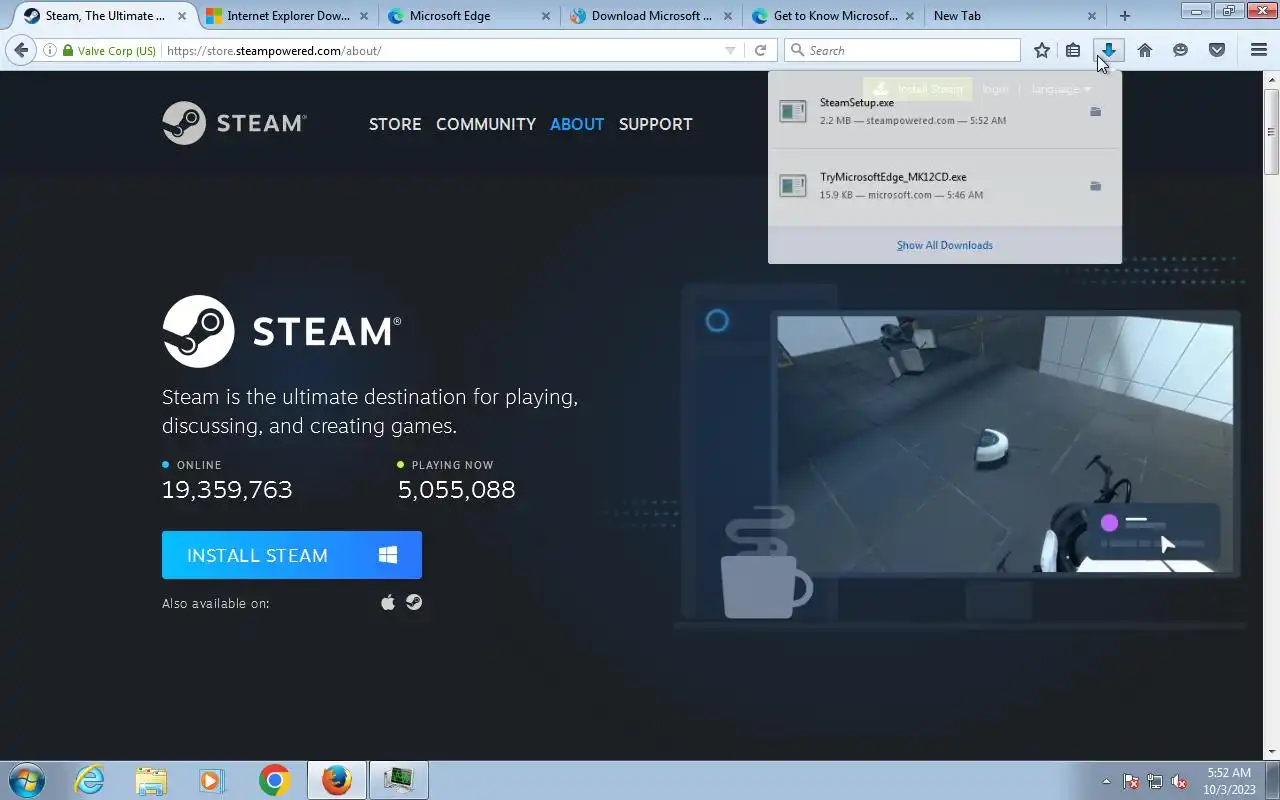Click the taskbar clock showing 5:52 AM
The width and height of the screenshot is (1280, 800).
point(1229,781)
